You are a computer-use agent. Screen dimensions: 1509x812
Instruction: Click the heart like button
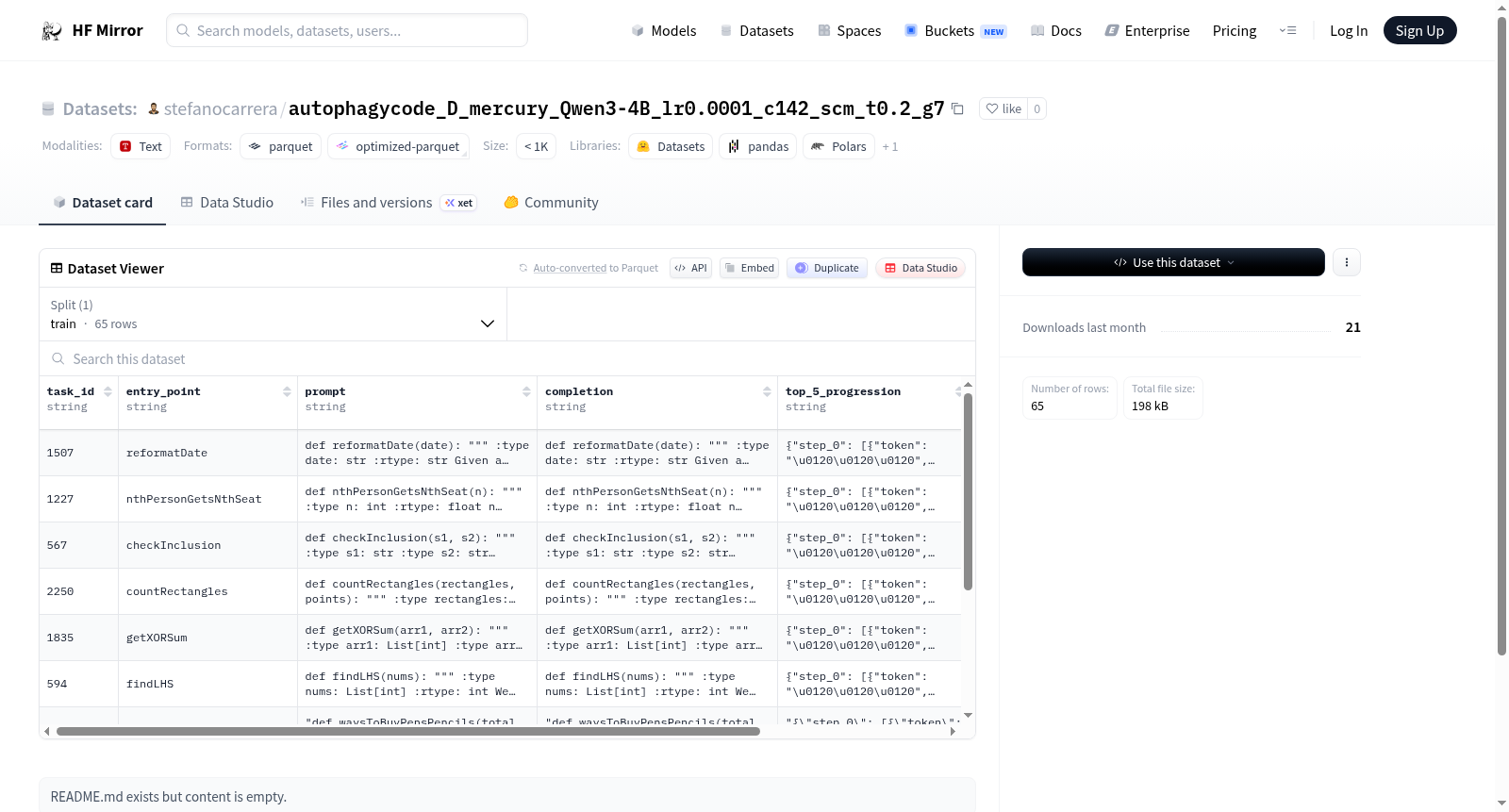coord(1003,108)
